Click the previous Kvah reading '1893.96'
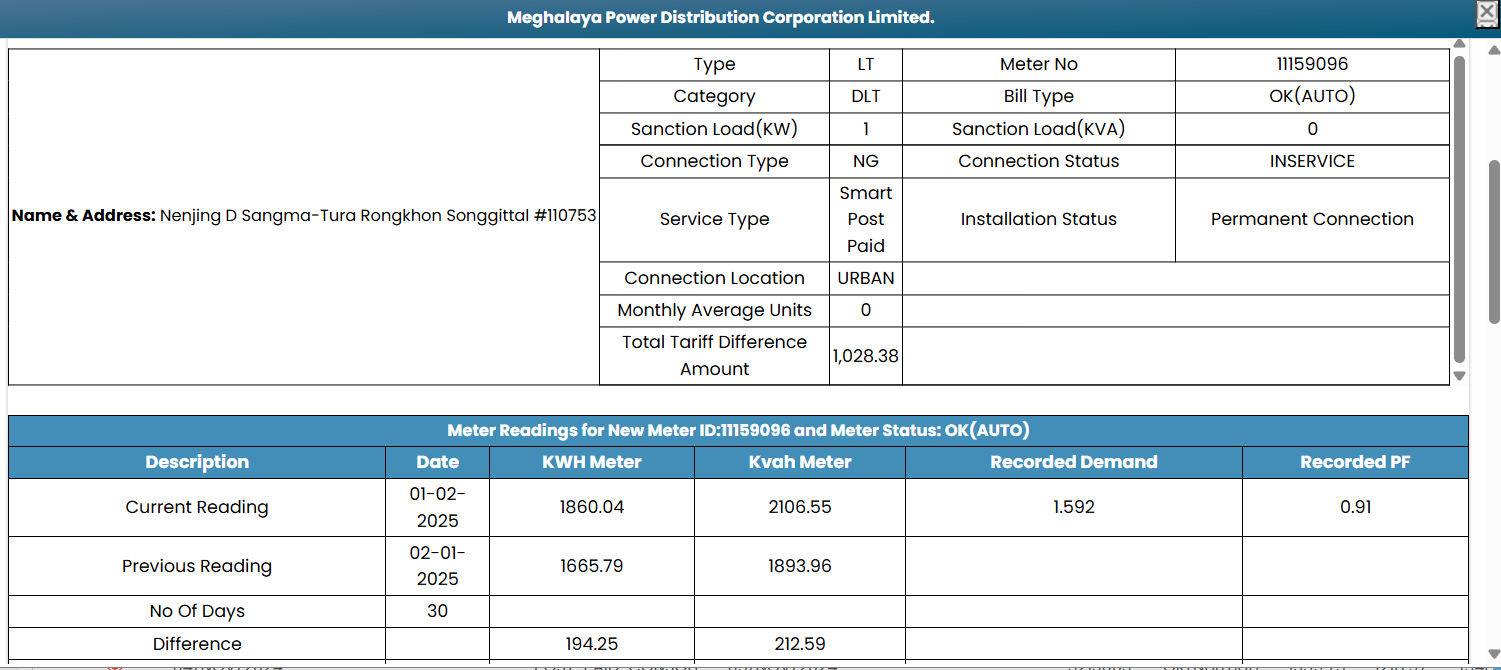 800,567
